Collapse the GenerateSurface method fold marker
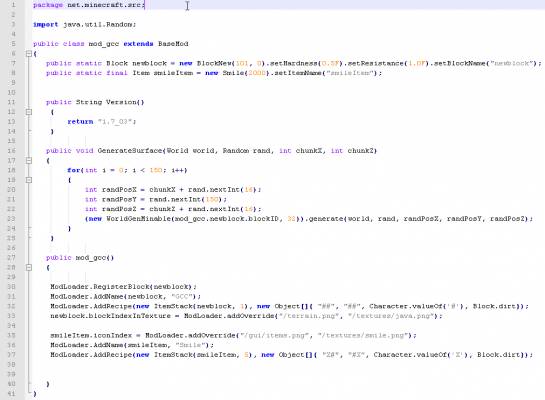The image size is (545, 400). [29, 161]
